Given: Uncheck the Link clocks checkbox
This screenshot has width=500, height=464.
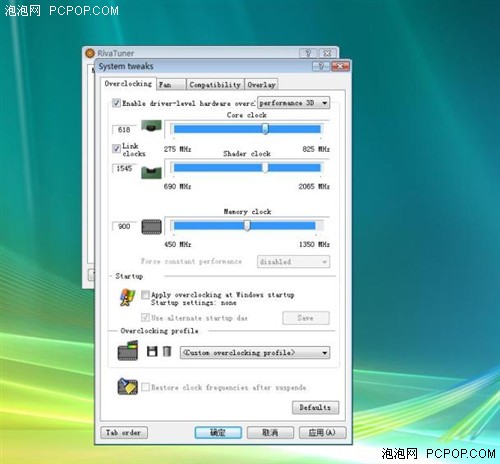Looking at the screenshot, I should tap(116, 148).
